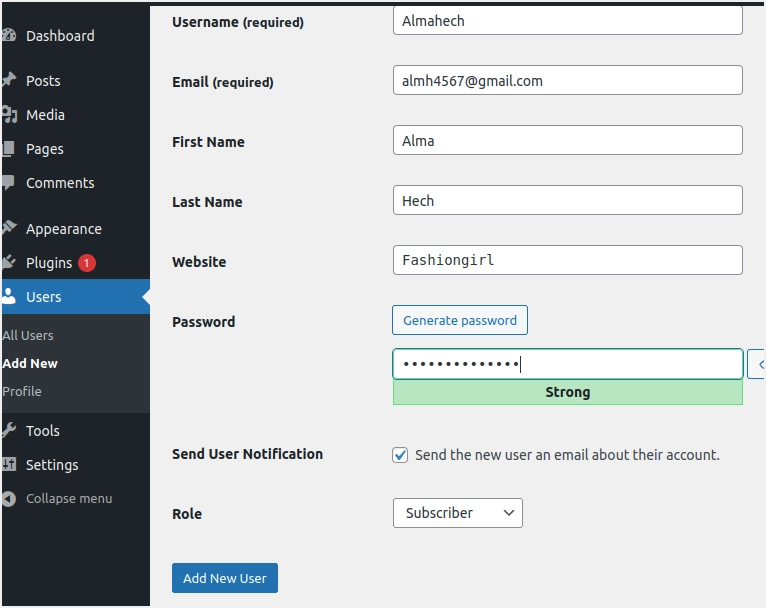Viewport: 766px width, 608px height.
Task: Focus the Email input field
Action: click(x=567, y=80)
